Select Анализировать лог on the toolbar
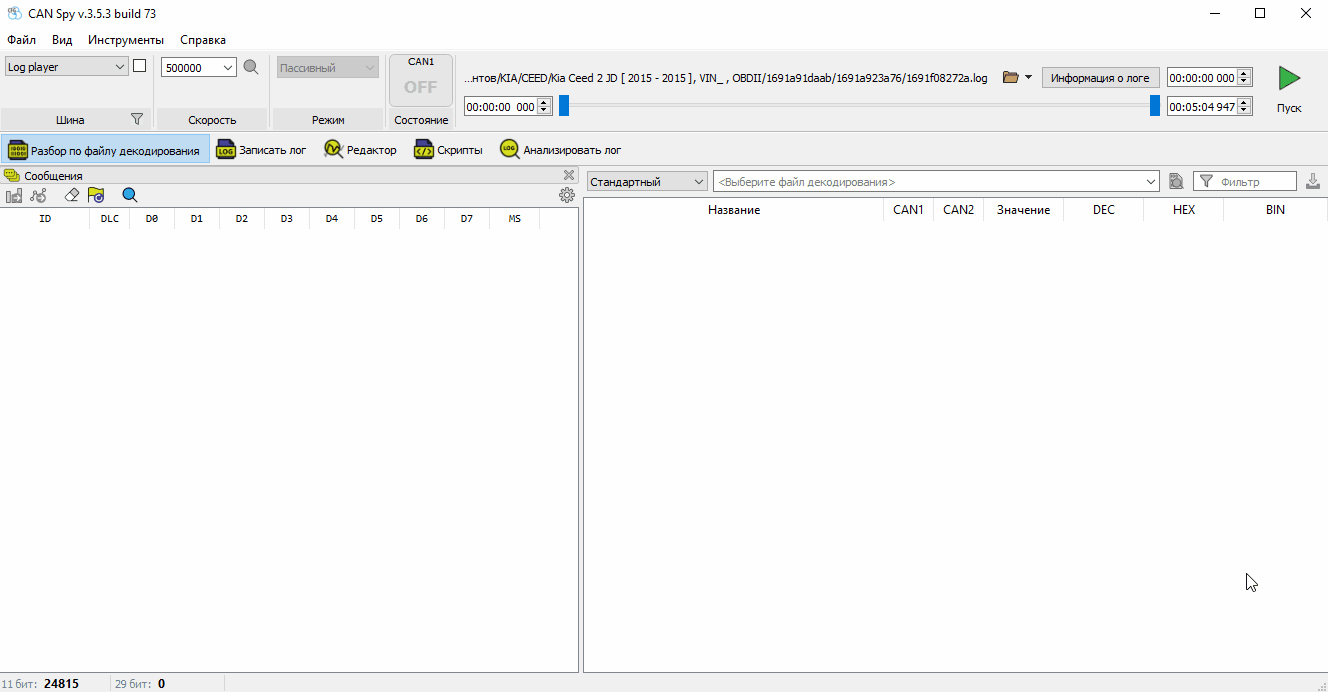 [562, 149]
